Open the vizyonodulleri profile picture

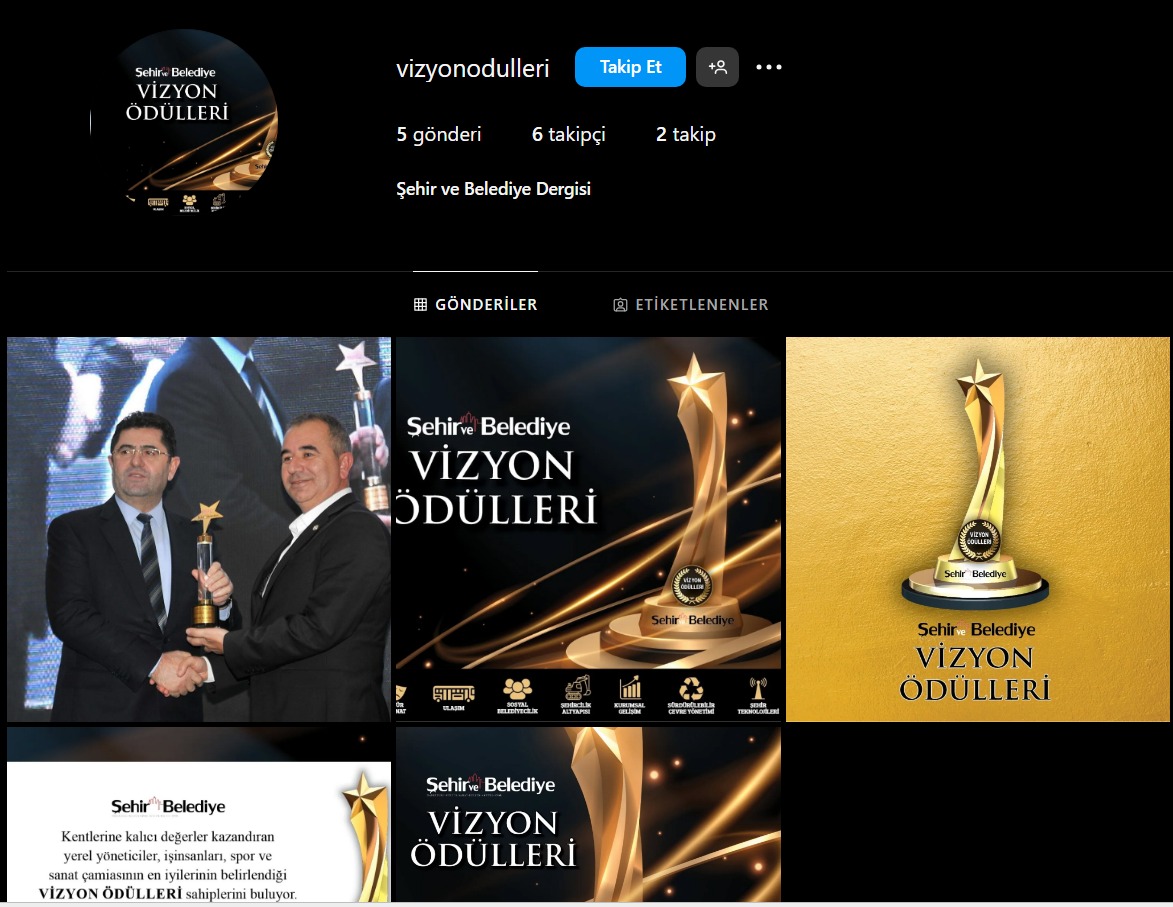click(184, 122)
